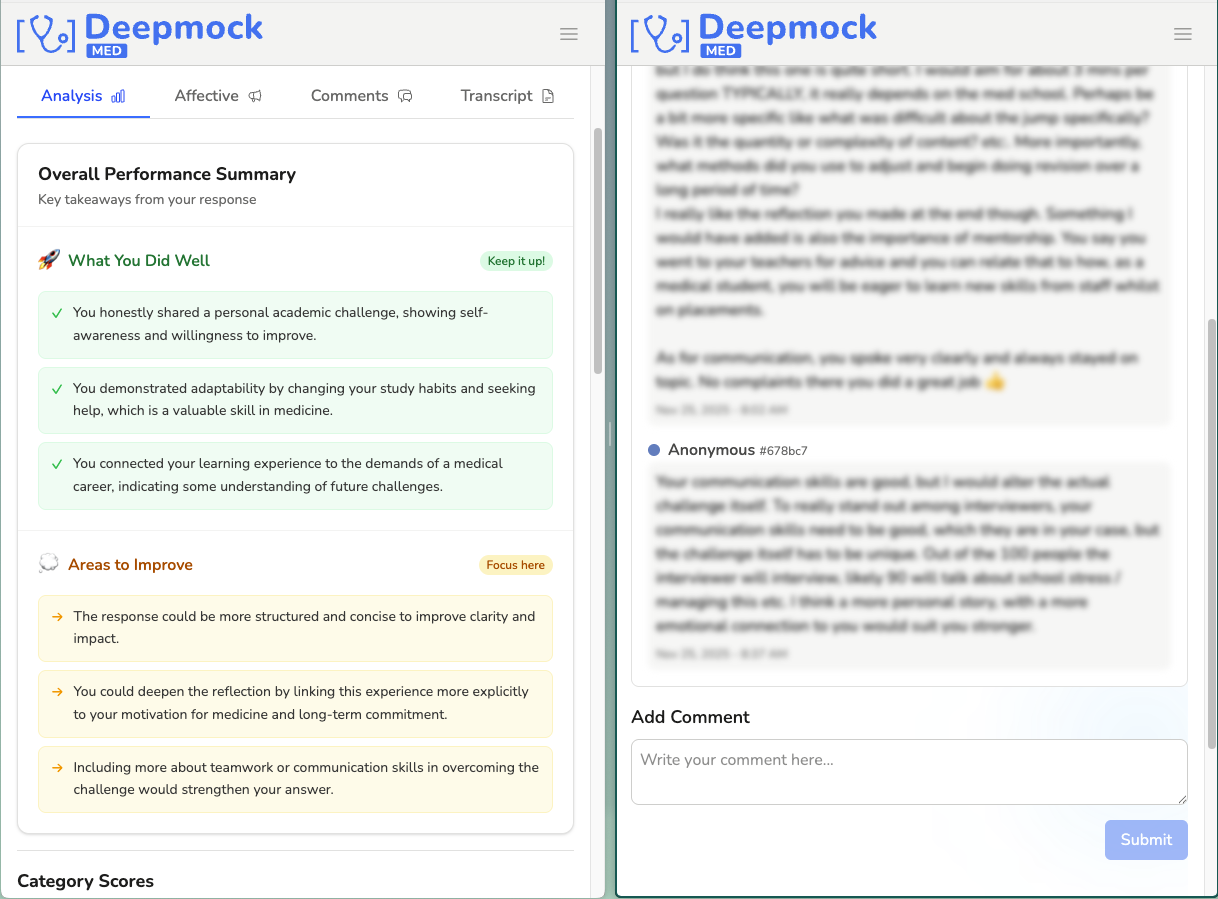
Task: Click the green checkmark on the first strength item
Action: 55,312
